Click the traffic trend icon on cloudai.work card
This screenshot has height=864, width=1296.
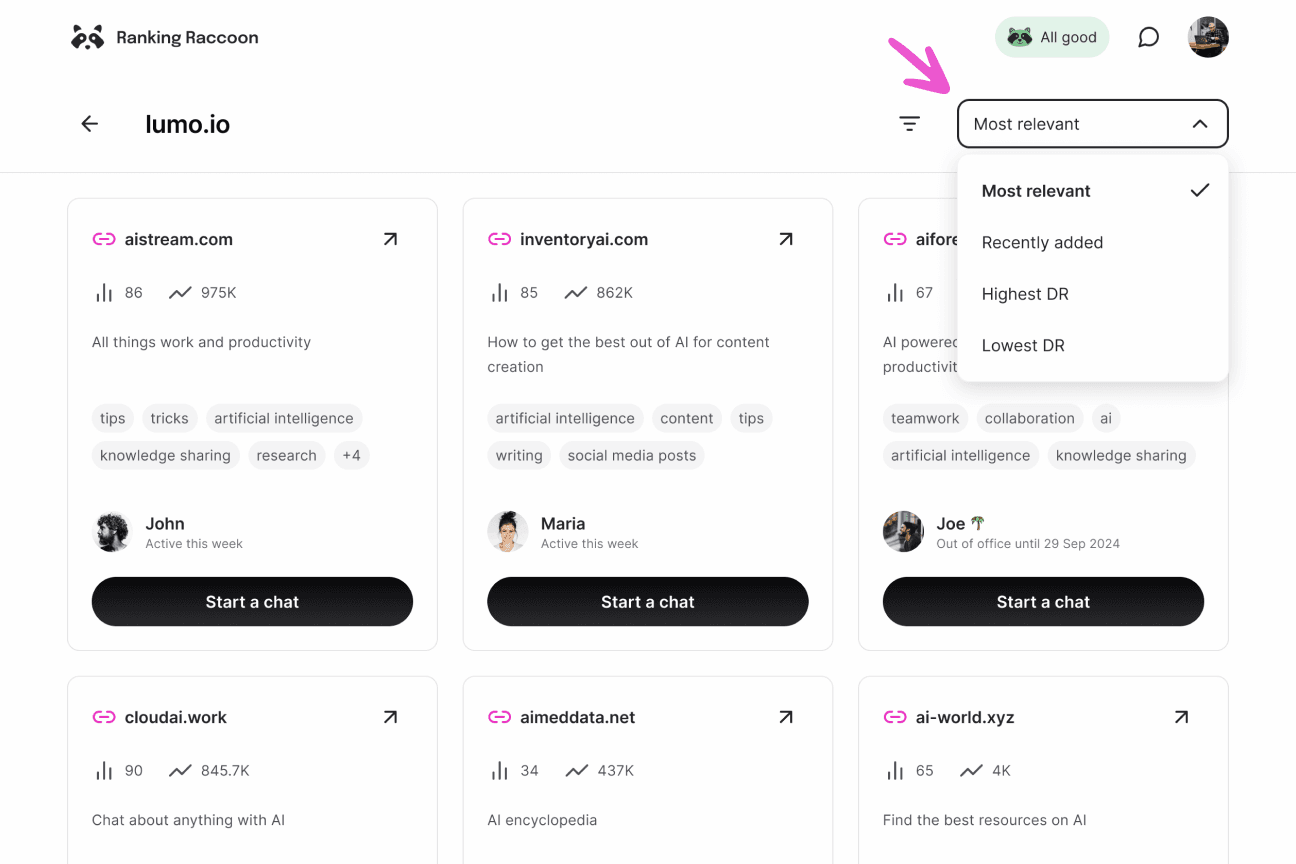[x=180, y=770]
